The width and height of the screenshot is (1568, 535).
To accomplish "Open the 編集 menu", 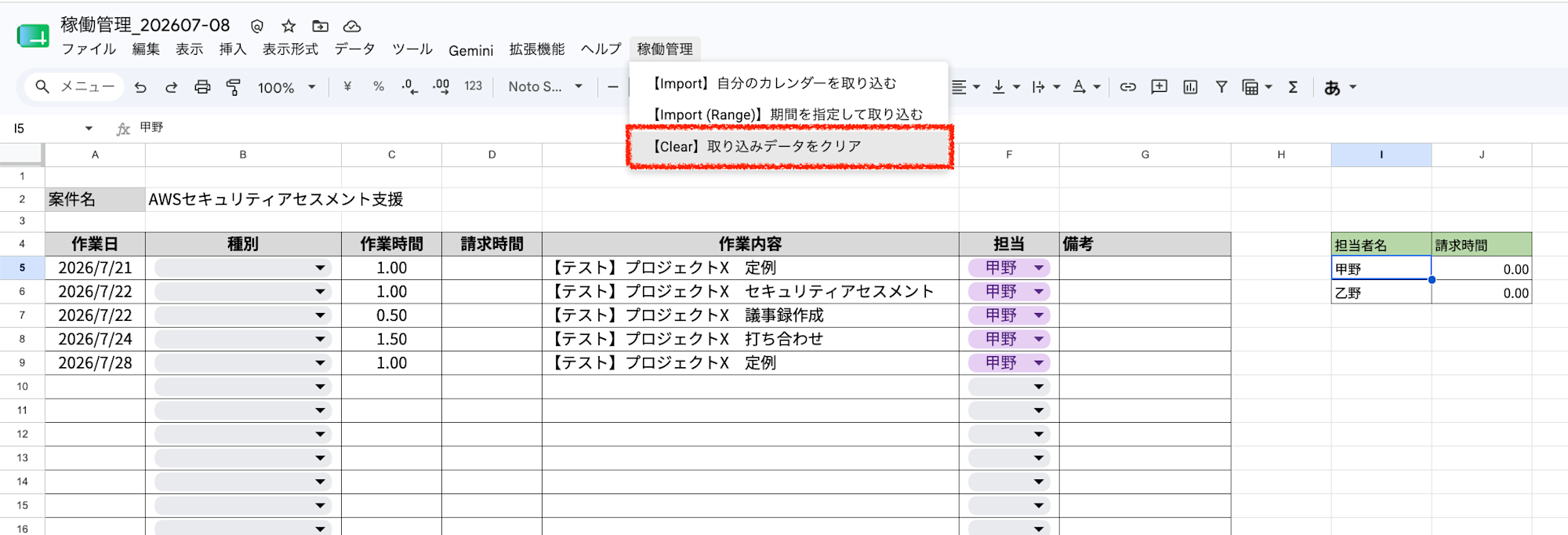I will pyautogui.click(x=146, y=49).
